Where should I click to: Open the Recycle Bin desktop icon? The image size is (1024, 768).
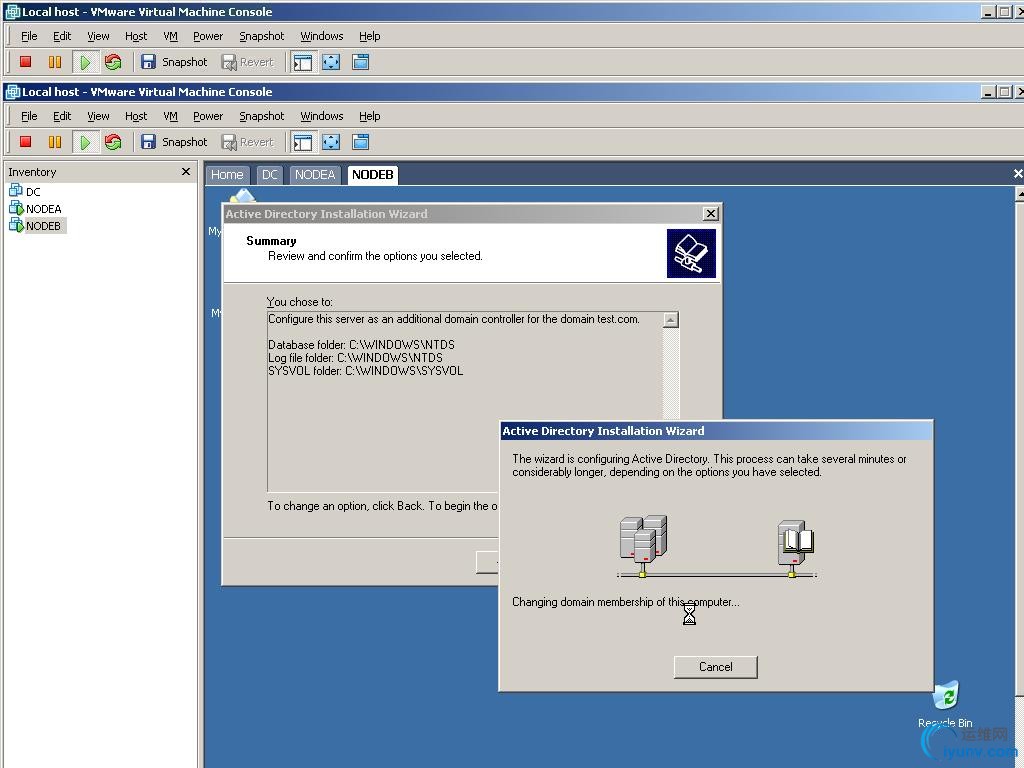(945, 704)
